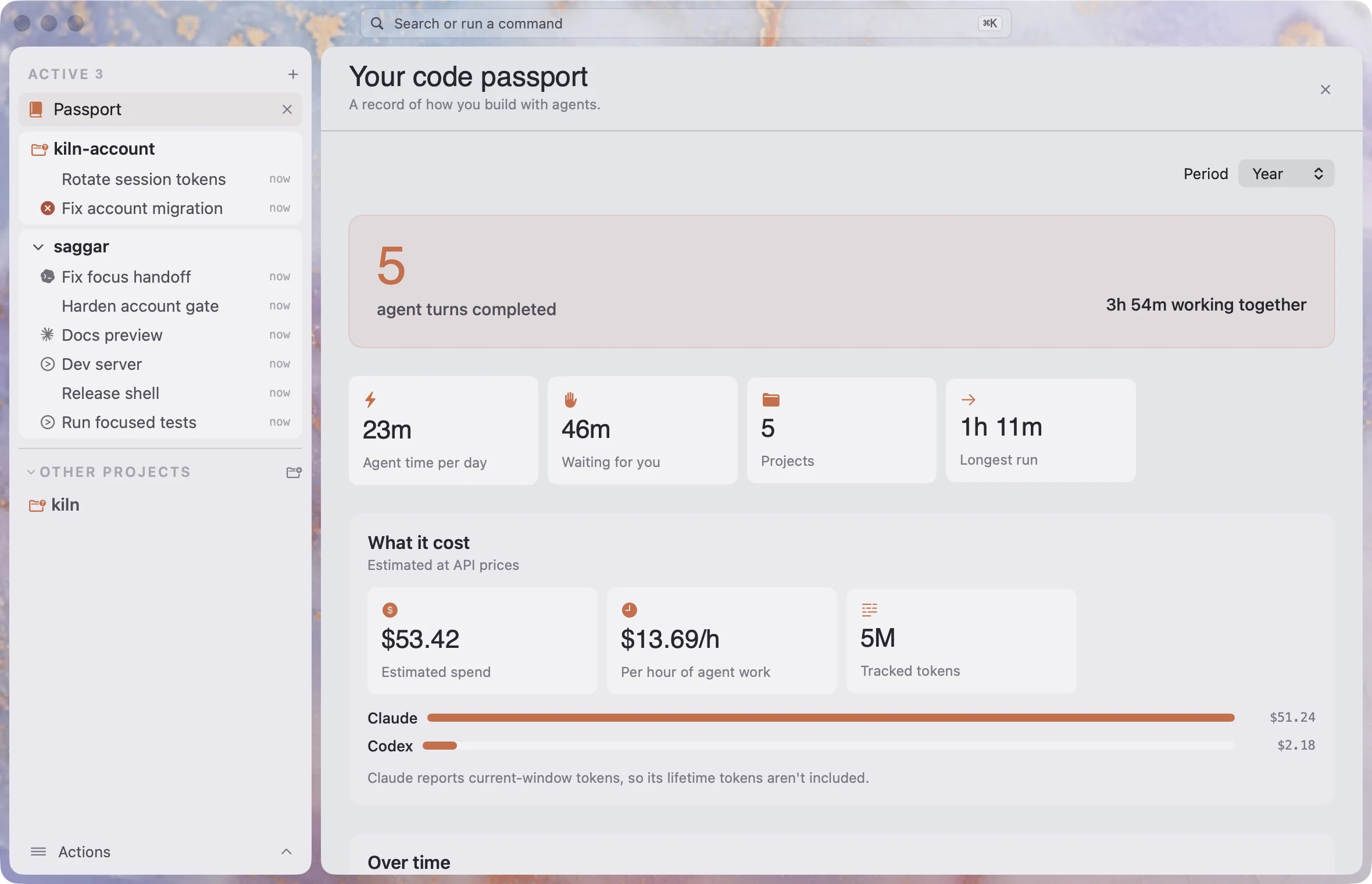This screenshot has width=1372, height=884.
Task: Open the Harden account gate task
Action: point(160,306)
